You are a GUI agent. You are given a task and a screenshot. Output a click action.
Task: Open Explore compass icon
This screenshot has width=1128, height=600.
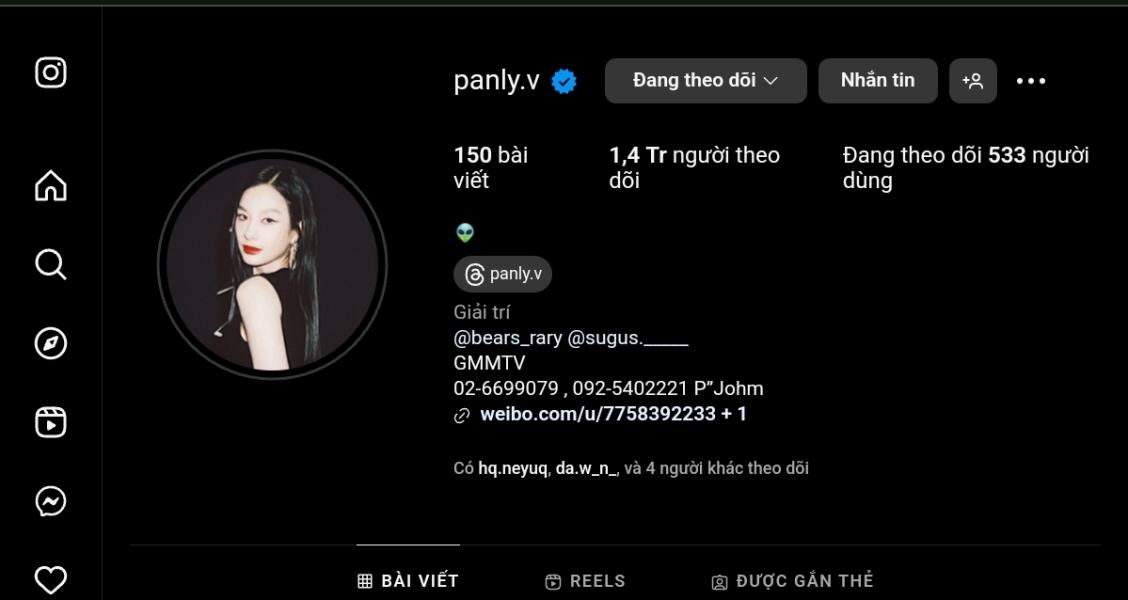[x=50, y=343]
